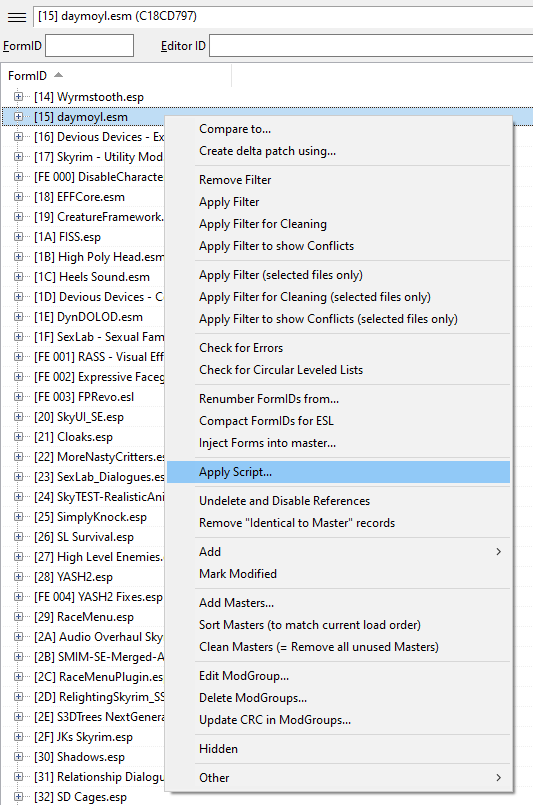The width and height of the screenshot is (533, 805).
Task: Expand the SD Cages.esp plugin node
Action: [x=18, y=796]
